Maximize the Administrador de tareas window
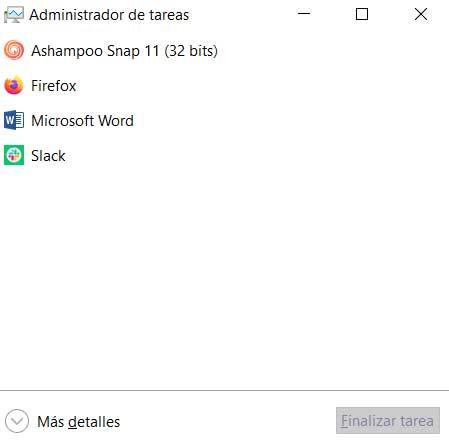Viewport: 449px width, 448px height. point(362,14)
